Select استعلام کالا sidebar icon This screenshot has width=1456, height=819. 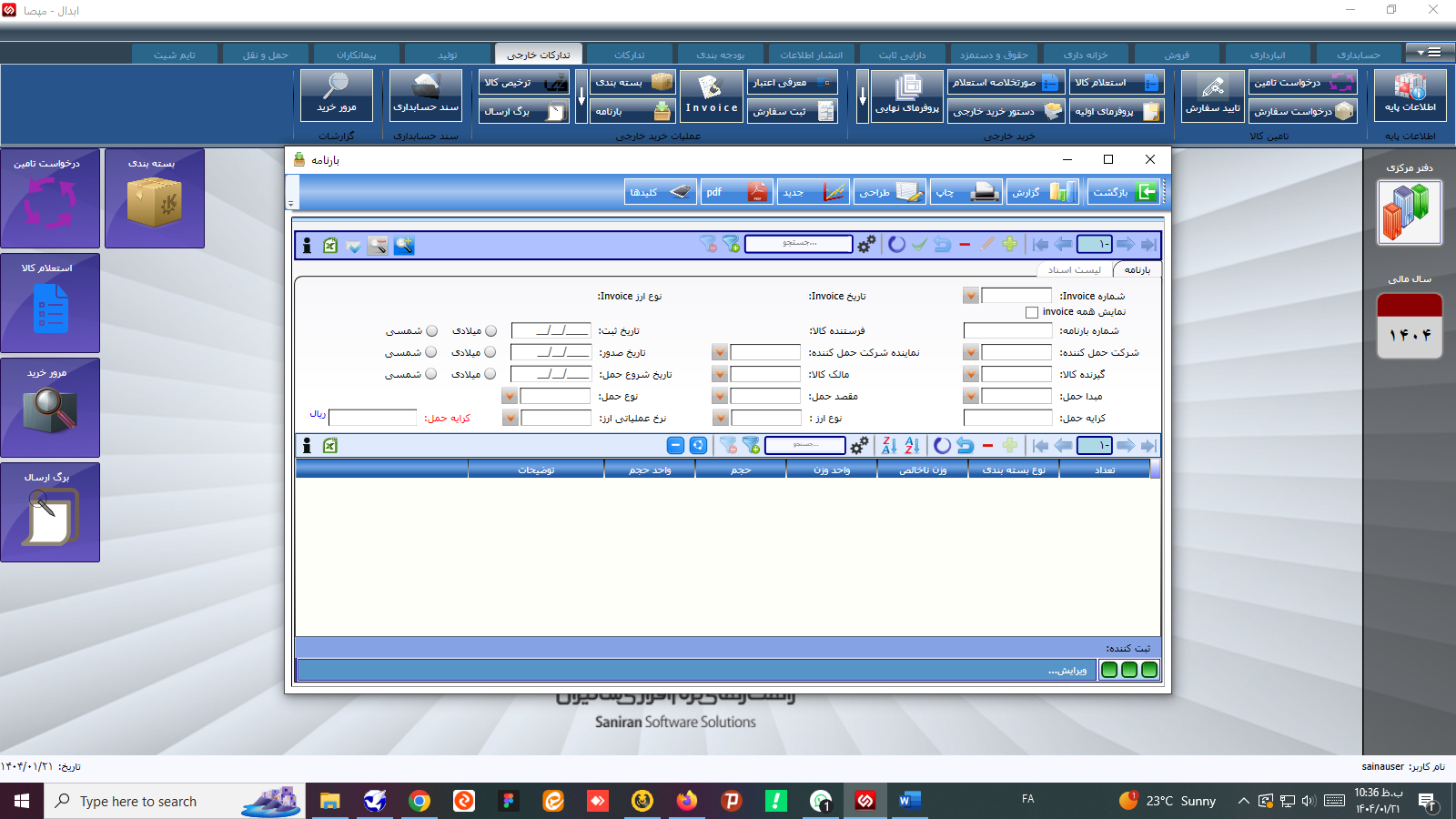pyautogui.click(x=50, y=303)
